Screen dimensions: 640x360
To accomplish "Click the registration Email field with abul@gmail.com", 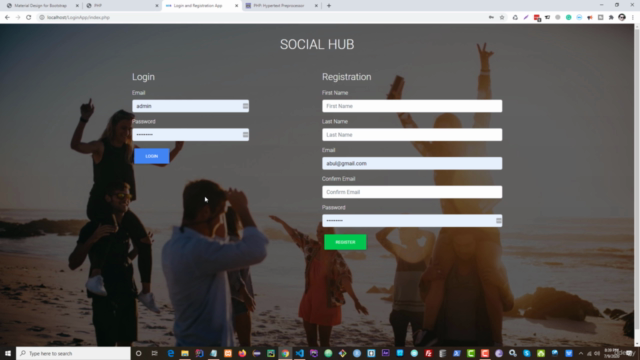I will click(412, 163).
